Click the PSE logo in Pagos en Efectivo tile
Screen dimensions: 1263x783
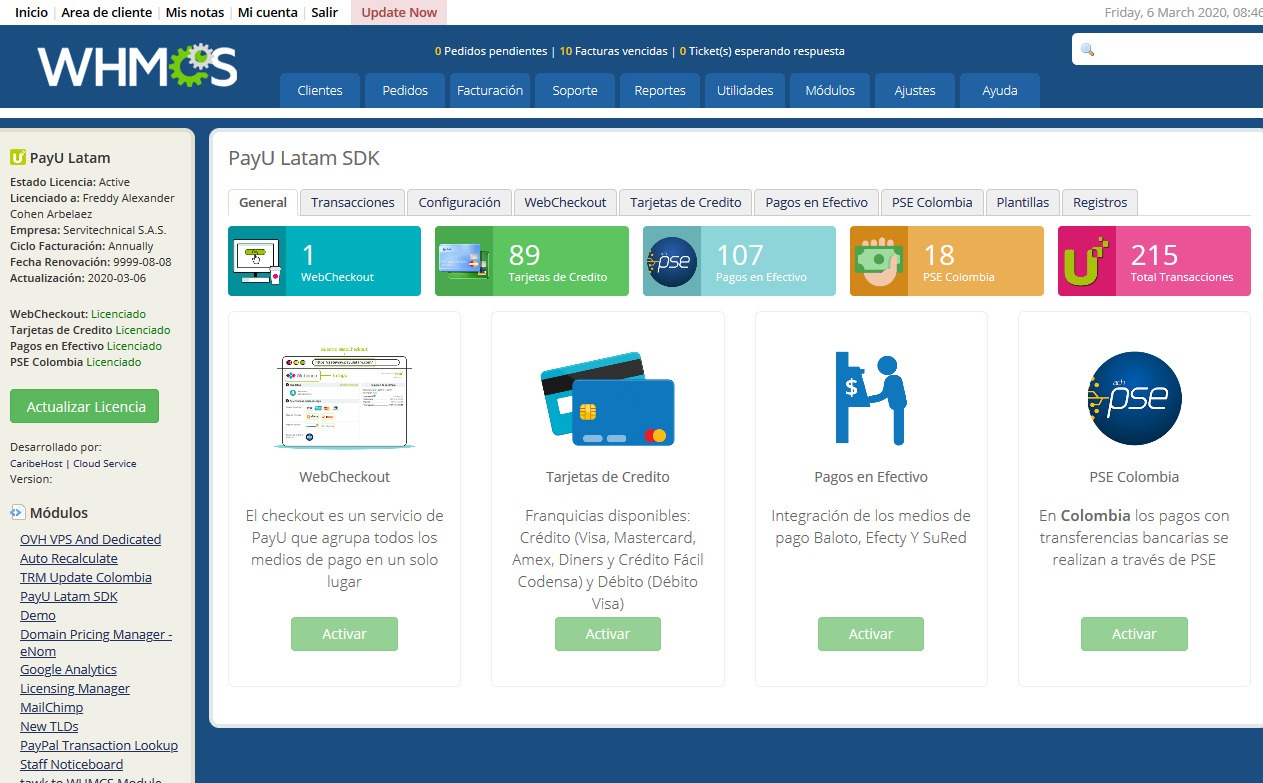[672, 261]
